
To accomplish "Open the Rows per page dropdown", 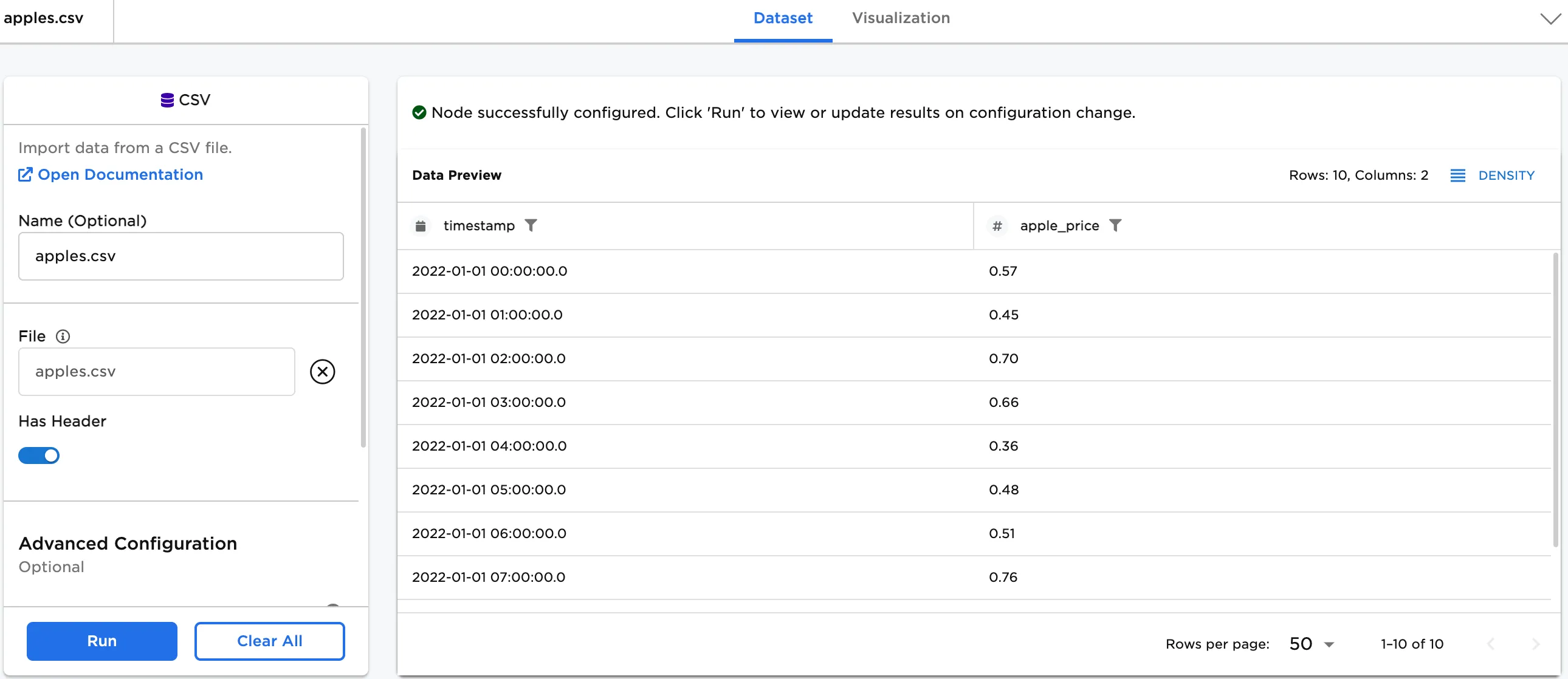I will click(1310, 643).
